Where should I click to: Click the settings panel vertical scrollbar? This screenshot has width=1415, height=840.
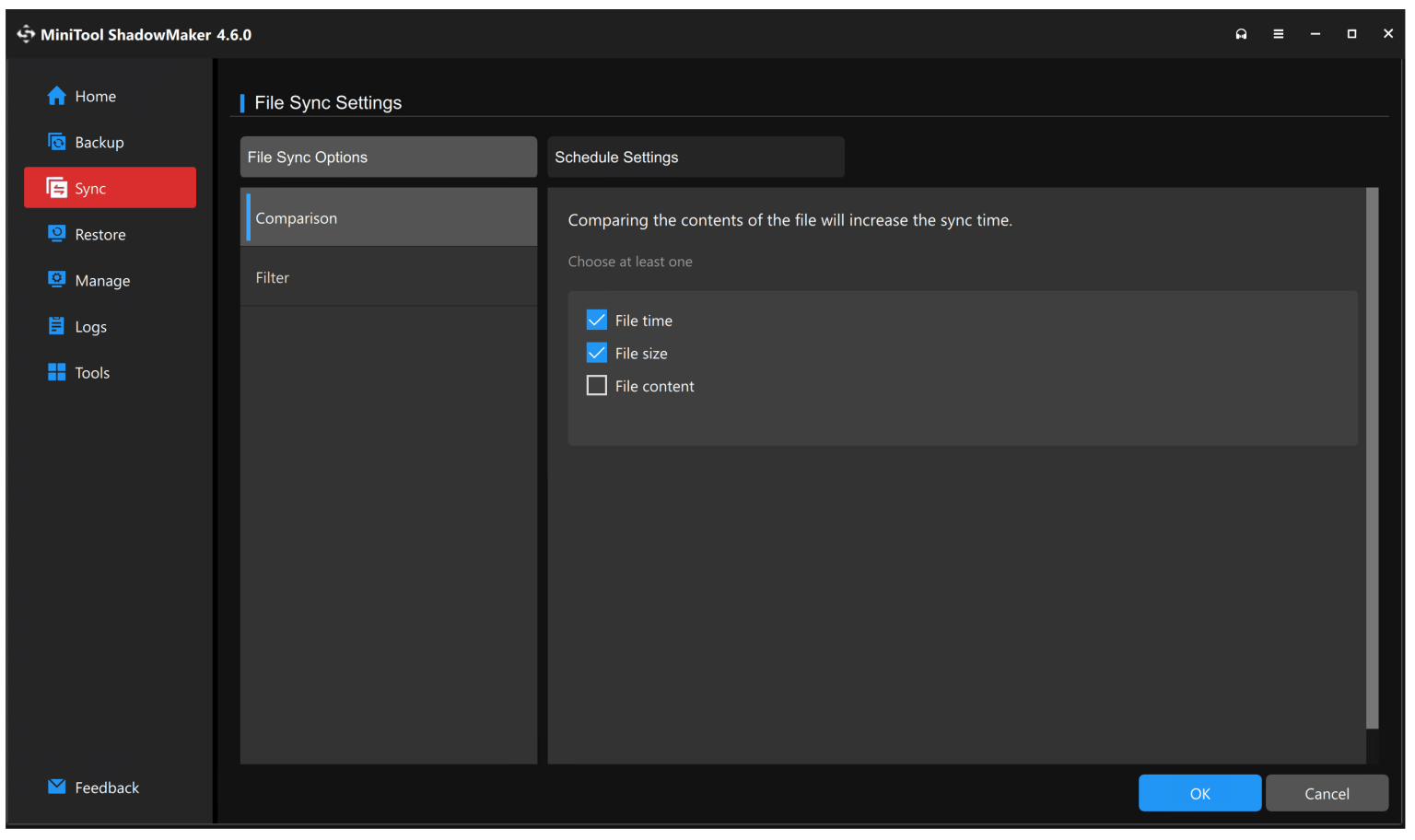pyautogui.click(x=1372, y=459)
